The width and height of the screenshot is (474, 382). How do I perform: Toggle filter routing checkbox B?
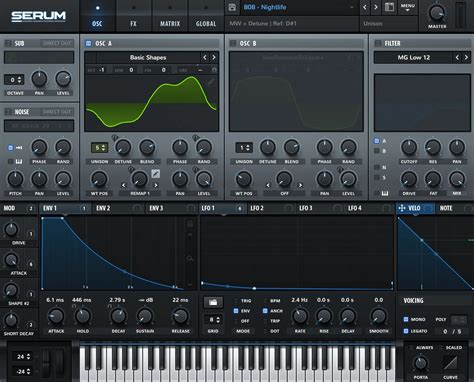click(377, 151)
